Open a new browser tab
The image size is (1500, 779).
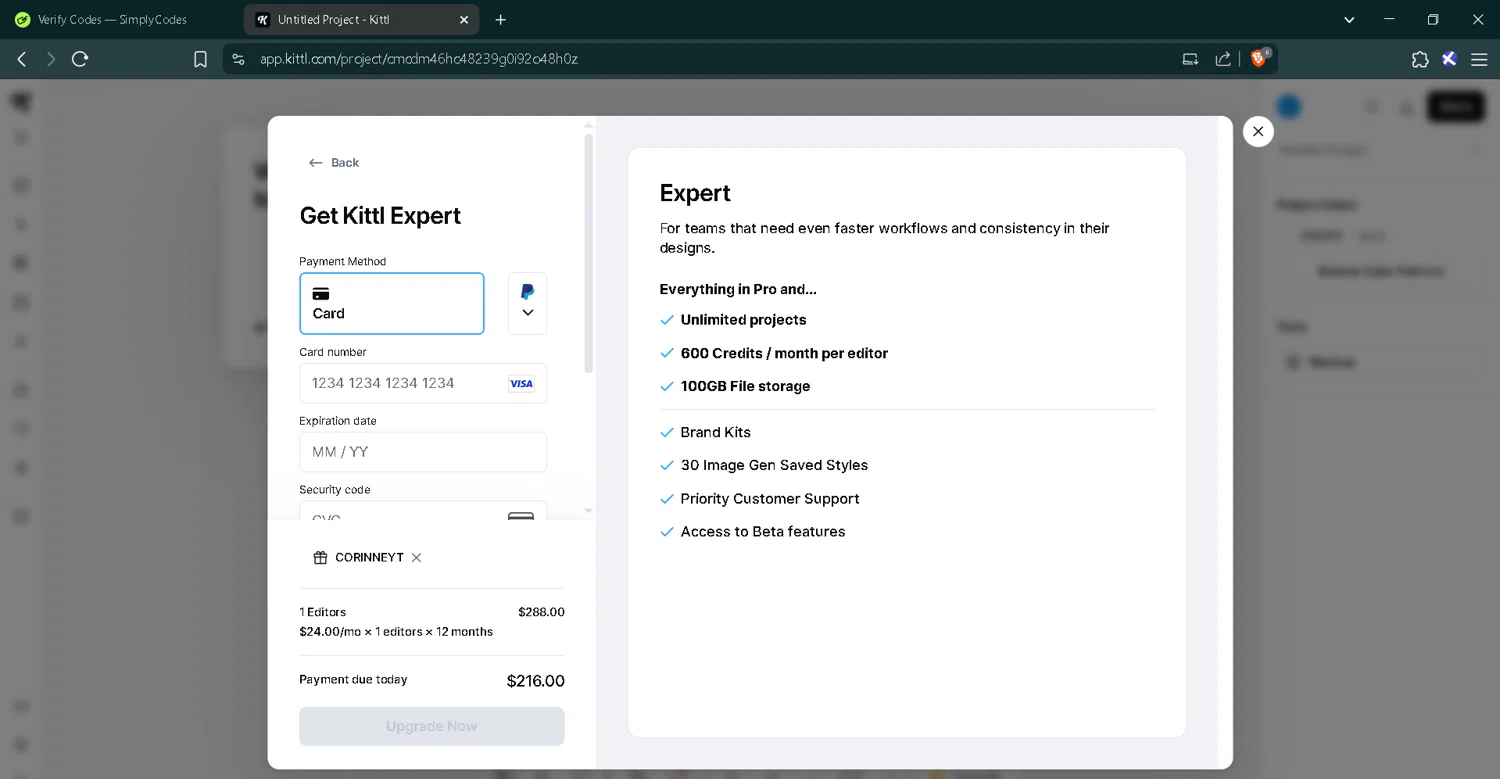(x=501, y=20)
